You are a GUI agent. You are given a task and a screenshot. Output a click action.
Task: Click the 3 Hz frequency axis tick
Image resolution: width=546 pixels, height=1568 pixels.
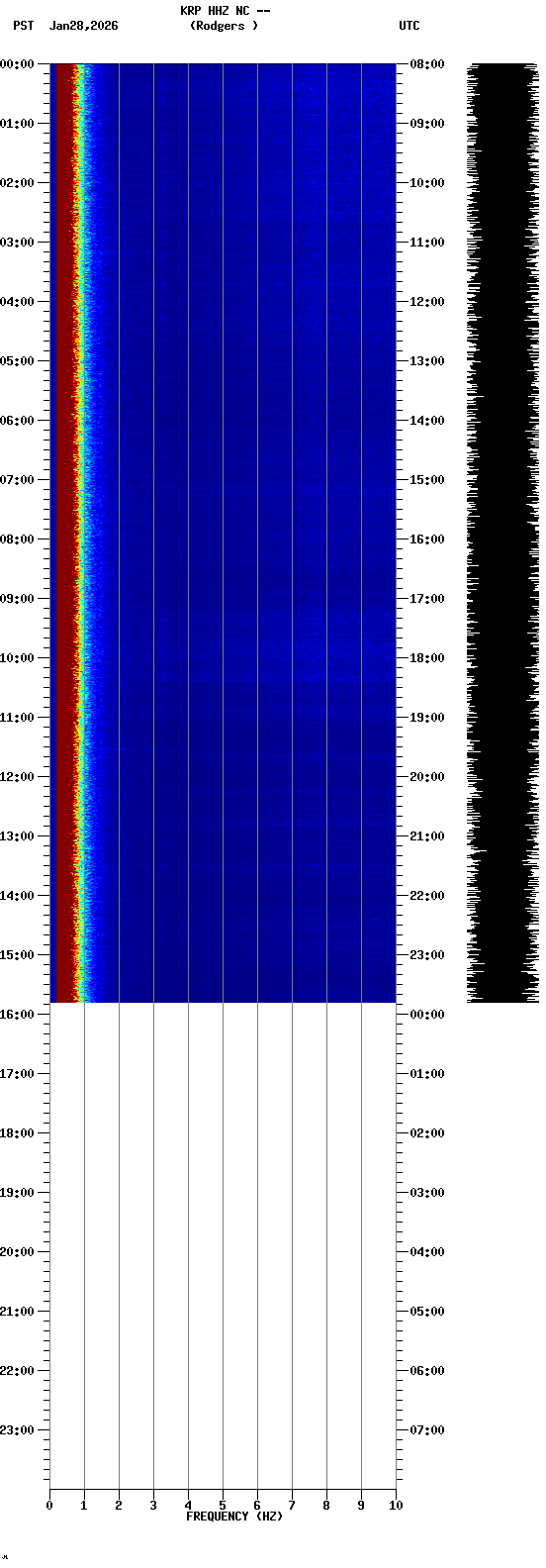(153, 1506)
